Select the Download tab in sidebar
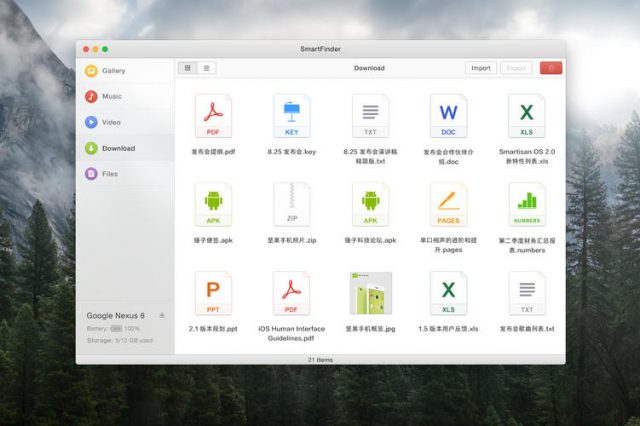Viewport: 640px width, 426px height. [117, 148]
